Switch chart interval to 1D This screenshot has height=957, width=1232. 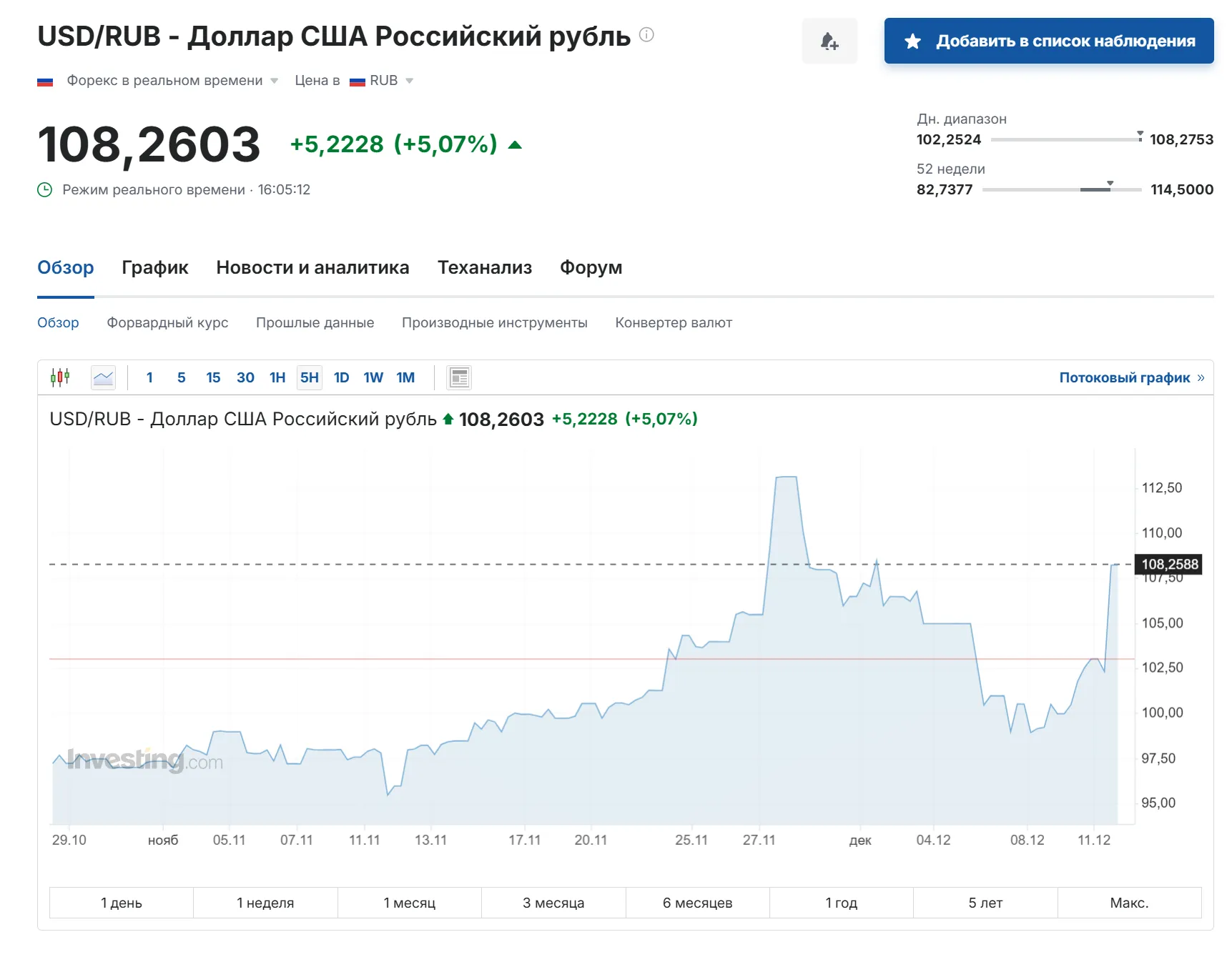(341, 377)
